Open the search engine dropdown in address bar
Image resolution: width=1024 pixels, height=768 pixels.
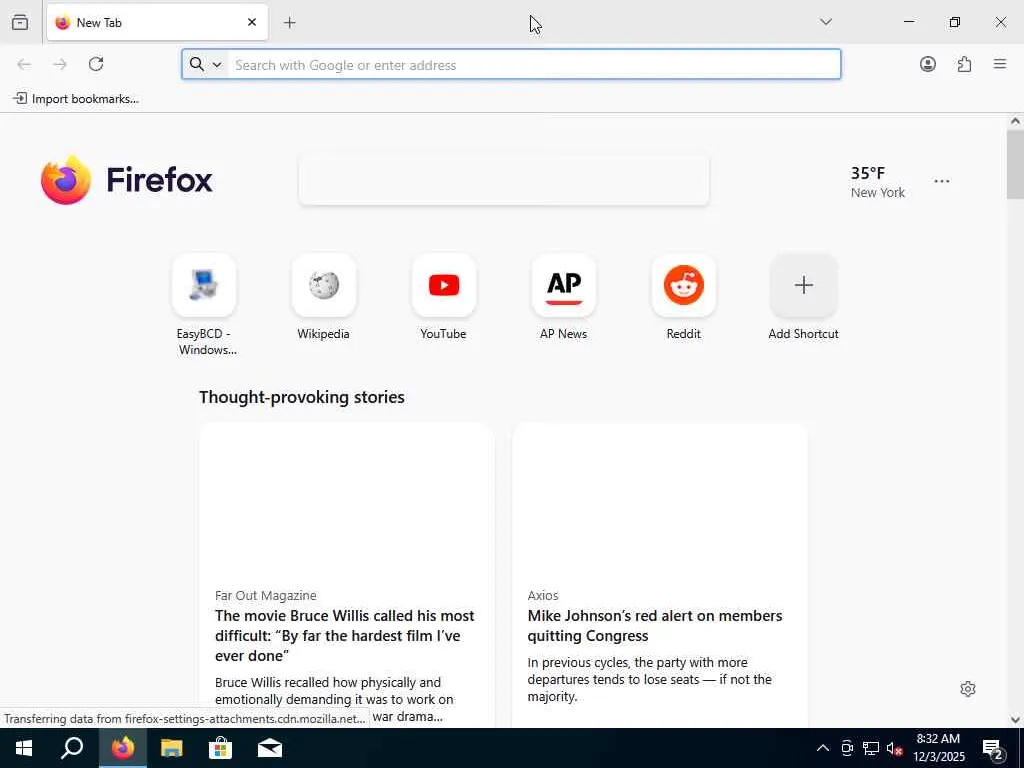pos(206,64)
